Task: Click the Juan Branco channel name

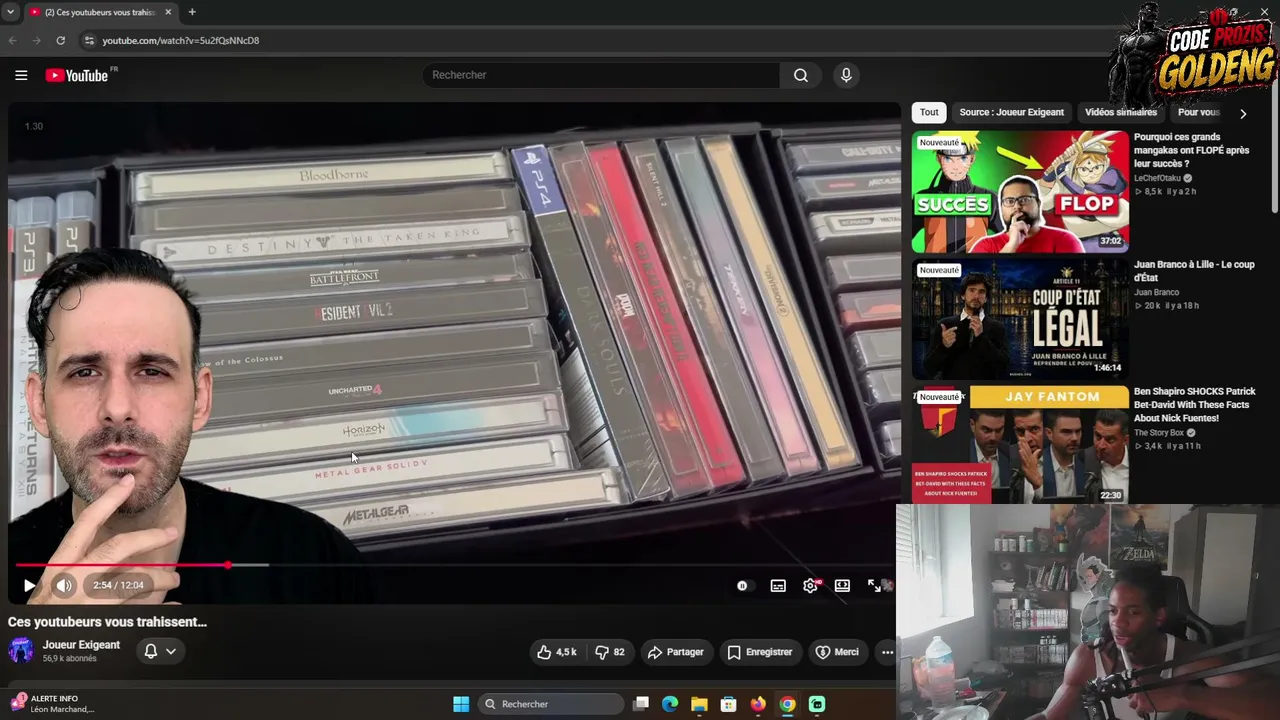Action: (x=1156, y=292)
